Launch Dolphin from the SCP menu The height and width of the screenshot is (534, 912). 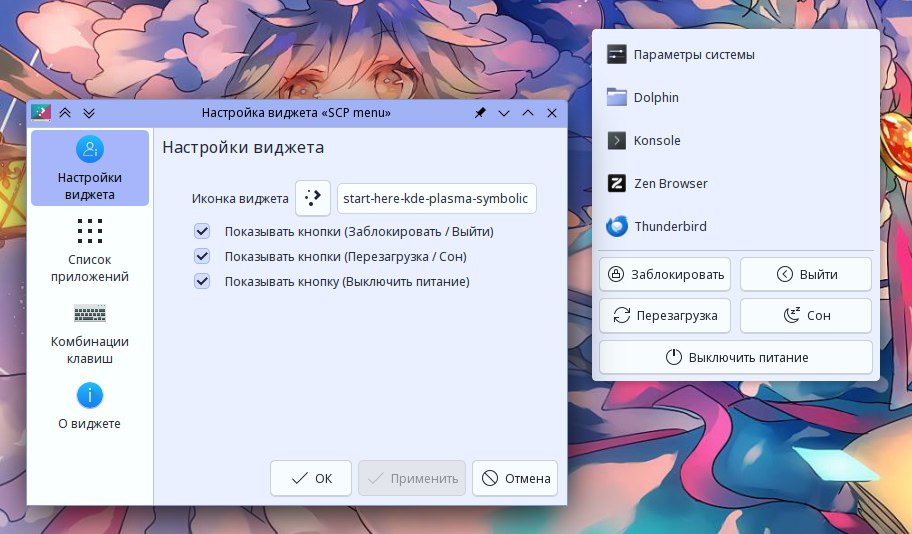tap(736, 97)
